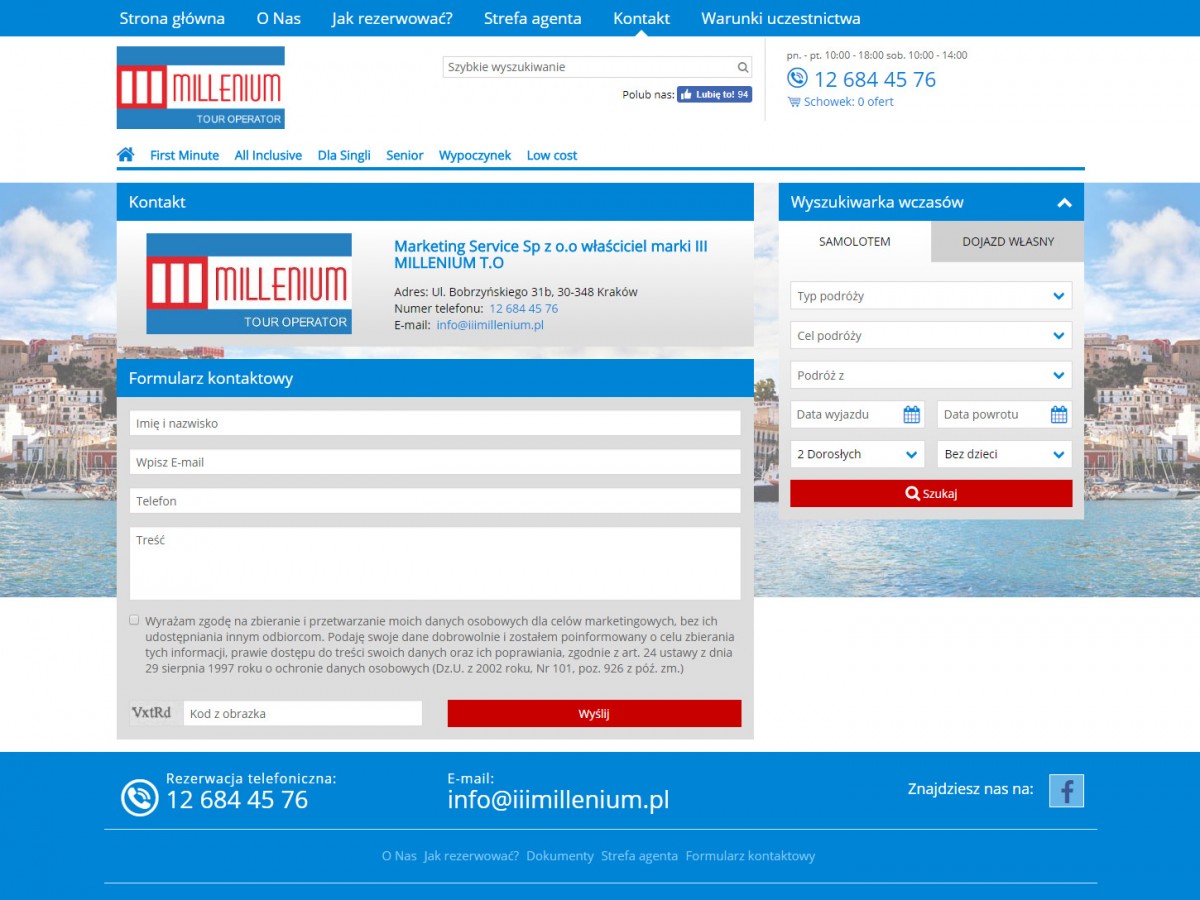The height and width of the screenshot is (900, 1200).
Task: Open the Cel podróży dropdown
Action: (931, 336)
